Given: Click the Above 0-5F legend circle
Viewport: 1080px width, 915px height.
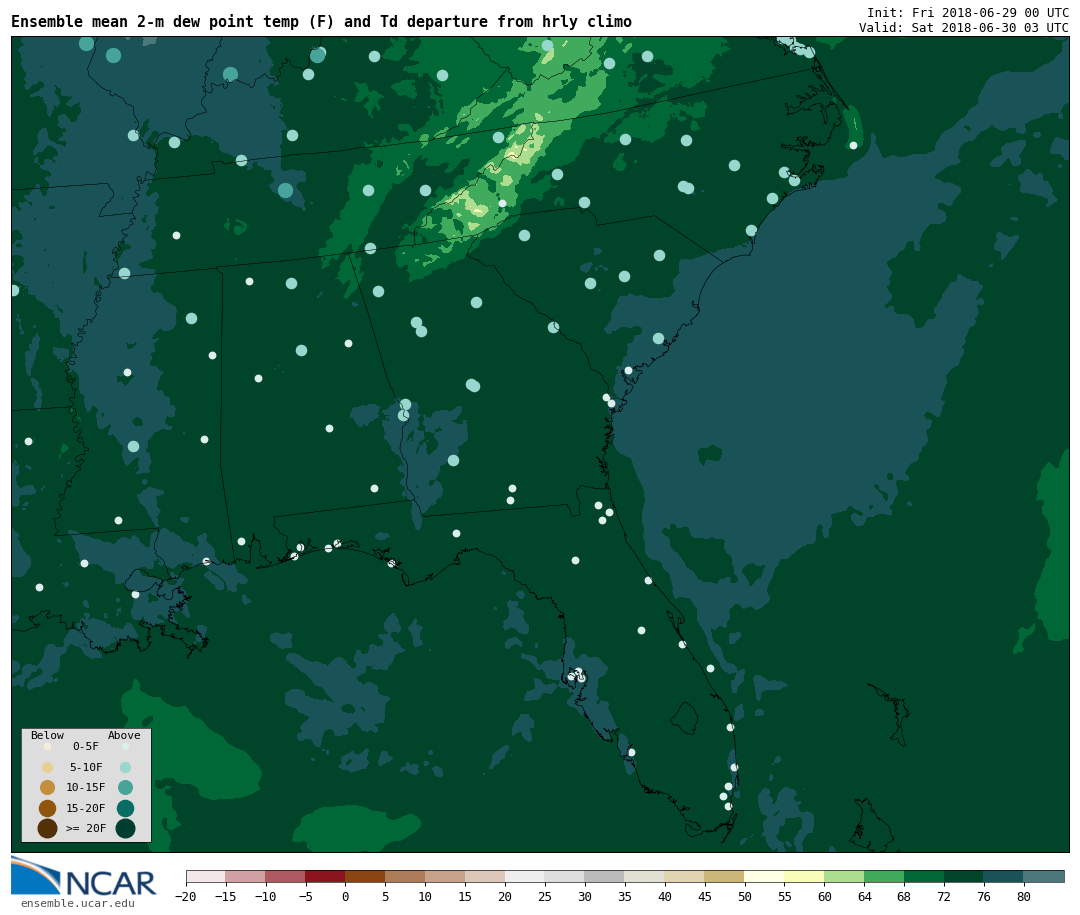Looking at the screenshot, I should pyautogui.click(x=125, y=746).
